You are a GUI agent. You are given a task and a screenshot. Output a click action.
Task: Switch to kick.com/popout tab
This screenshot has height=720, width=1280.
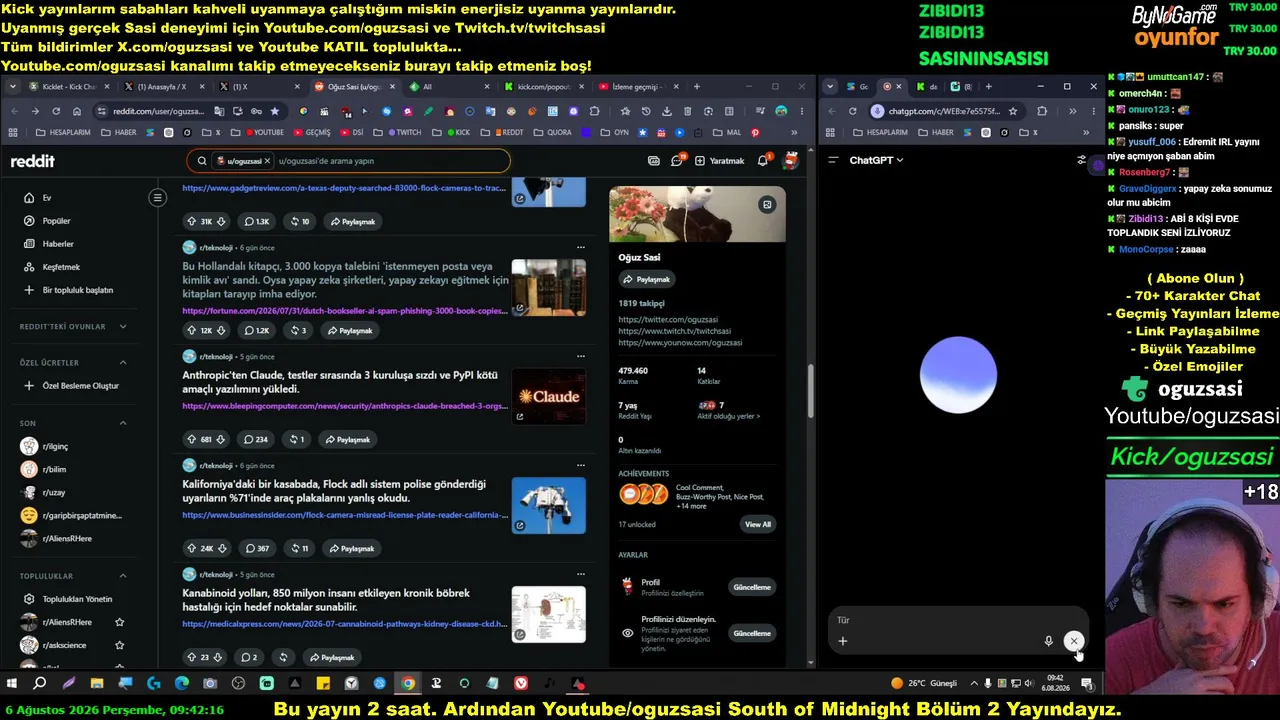(x=543, y=87)
